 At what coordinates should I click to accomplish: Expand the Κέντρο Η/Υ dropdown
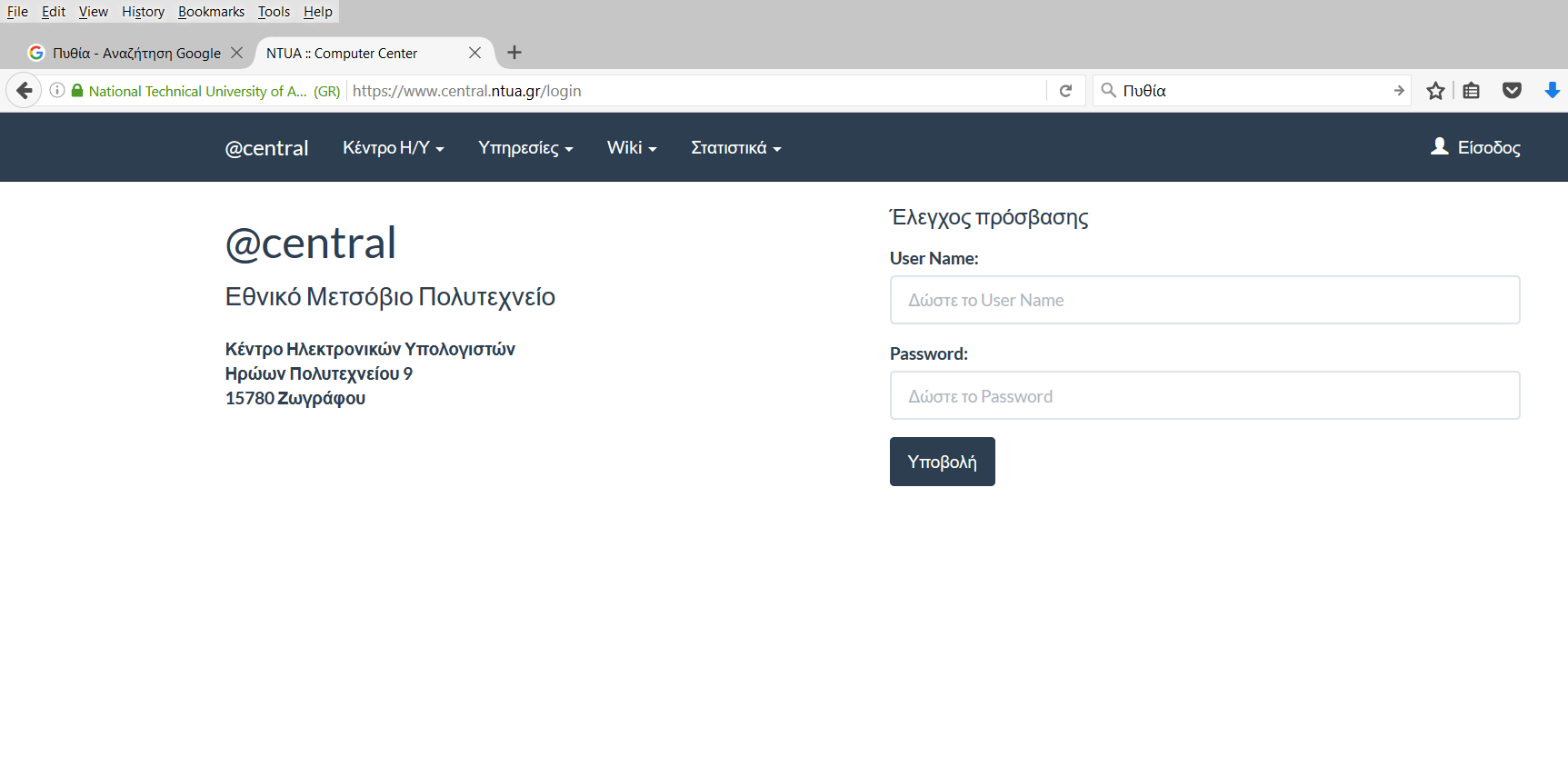click(x=394, y=147)
